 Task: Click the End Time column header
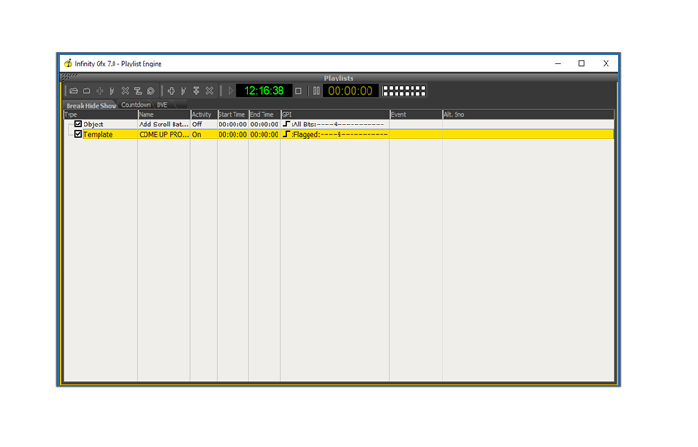point(264,114)
